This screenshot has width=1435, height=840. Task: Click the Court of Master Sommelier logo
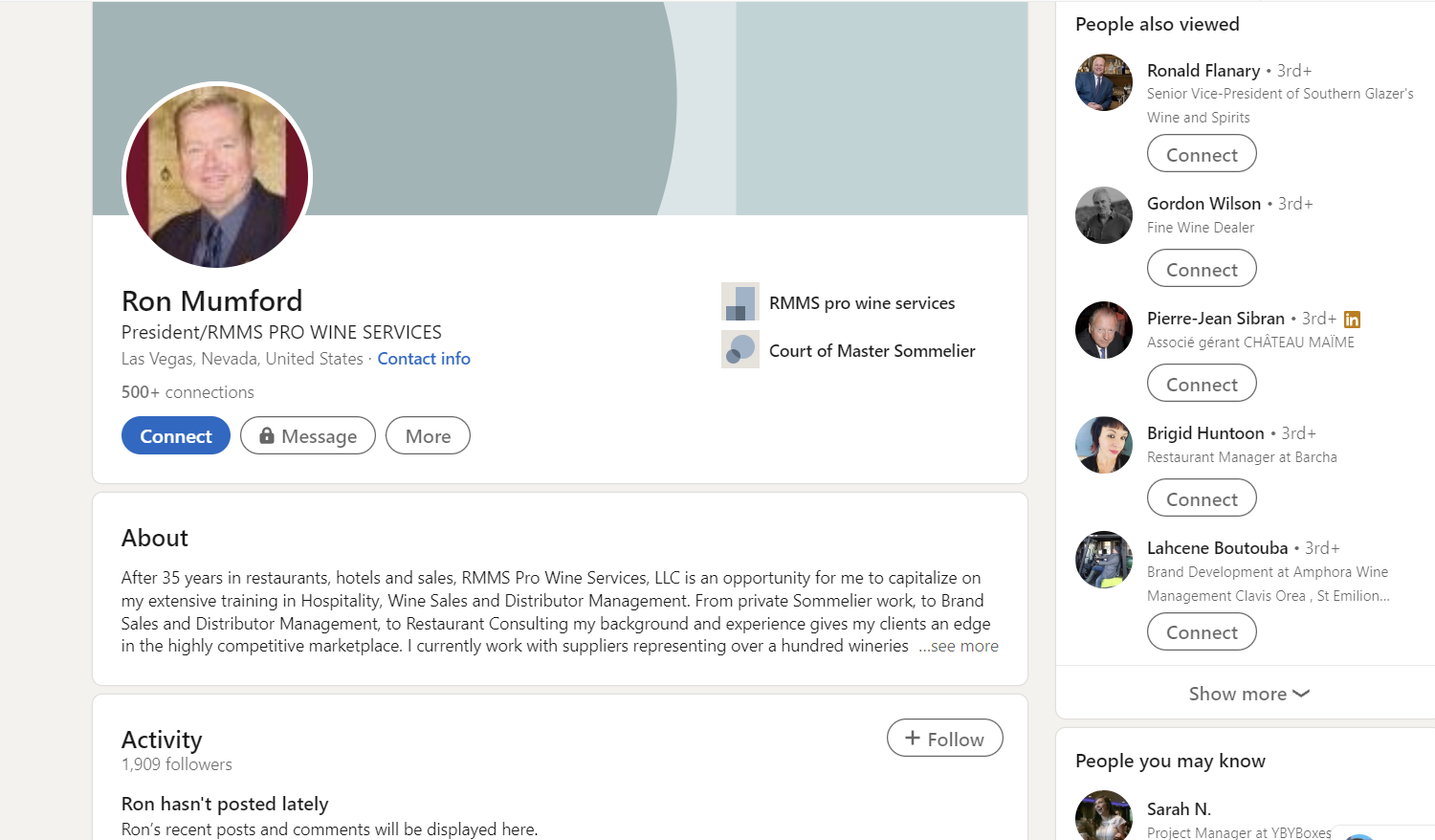click(740, 350)
